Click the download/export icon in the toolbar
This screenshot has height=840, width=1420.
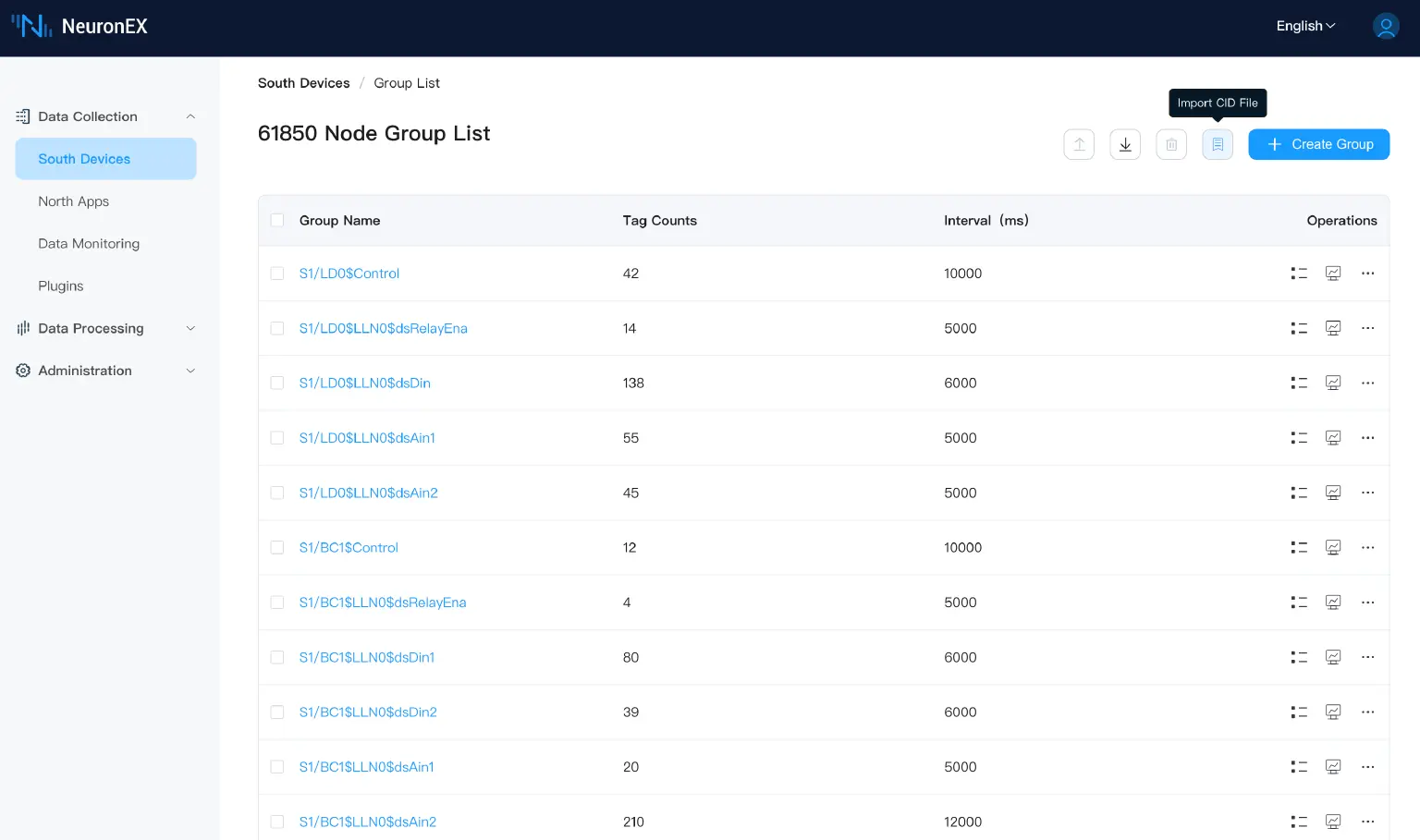[x=1124, y=144]
